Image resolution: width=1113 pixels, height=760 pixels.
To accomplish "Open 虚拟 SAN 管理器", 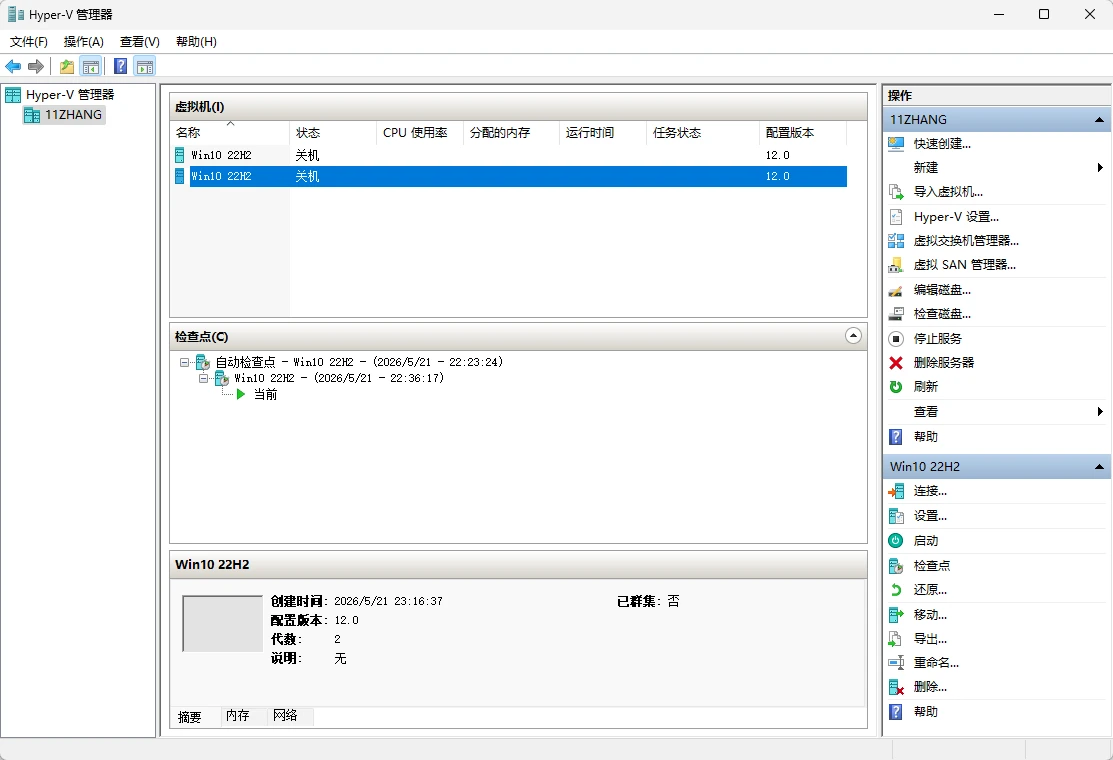I will (x=964, y=265).
